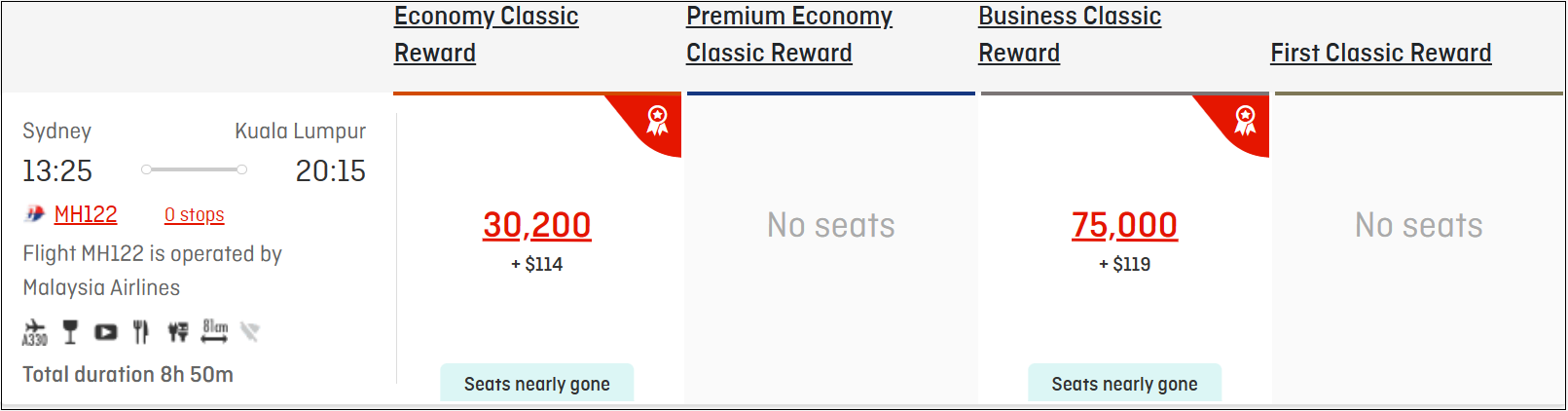Open the 0 stops link

(x=194, y=214)
